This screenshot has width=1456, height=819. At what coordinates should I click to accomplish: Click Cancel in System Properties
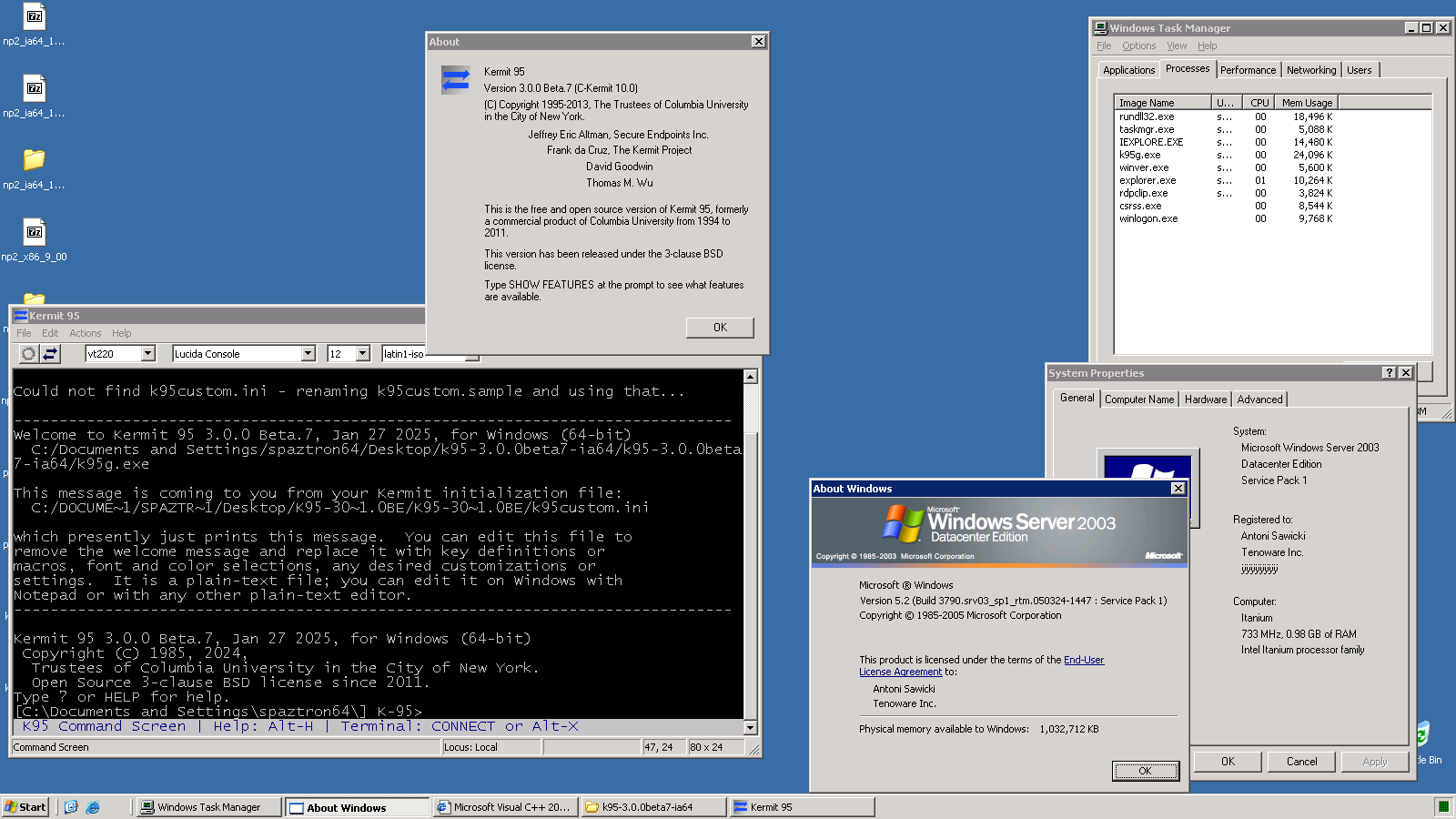tap(1301, 762)
